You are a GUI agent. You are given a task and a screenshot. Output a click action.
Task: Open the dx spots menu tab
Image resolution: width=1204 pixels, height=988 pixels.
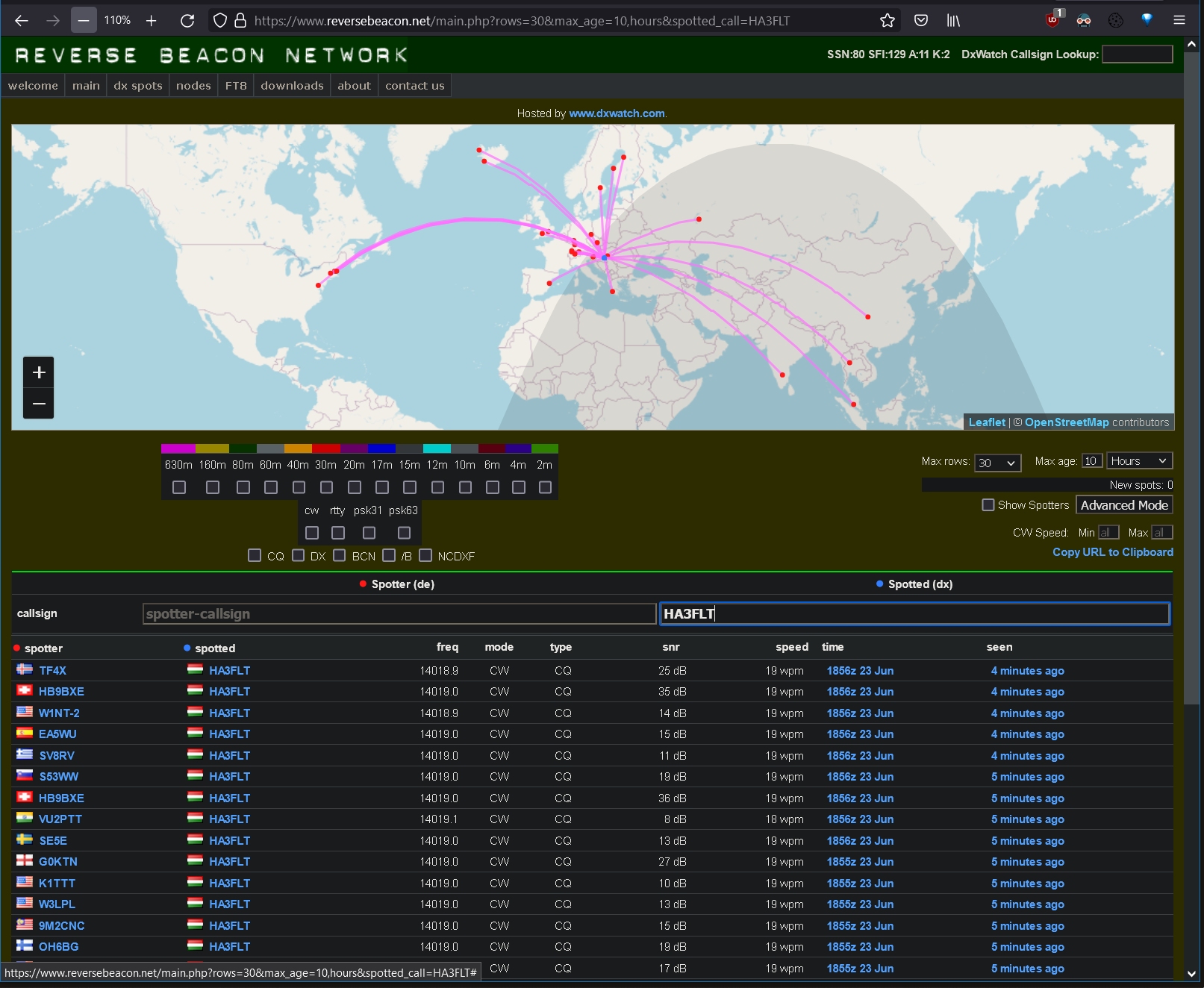(x=138, y=86)
